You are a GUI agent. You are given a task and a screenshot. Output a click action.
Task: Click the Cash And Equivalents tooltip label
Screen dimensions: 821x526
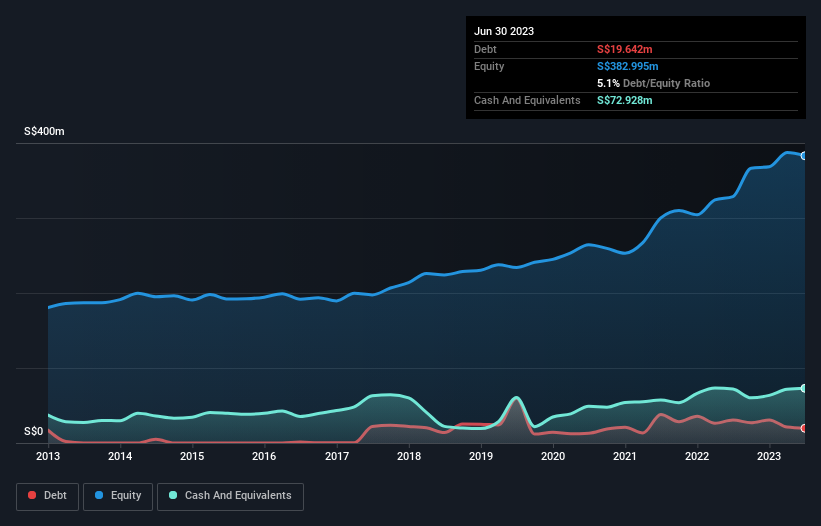tap(527, 100)
